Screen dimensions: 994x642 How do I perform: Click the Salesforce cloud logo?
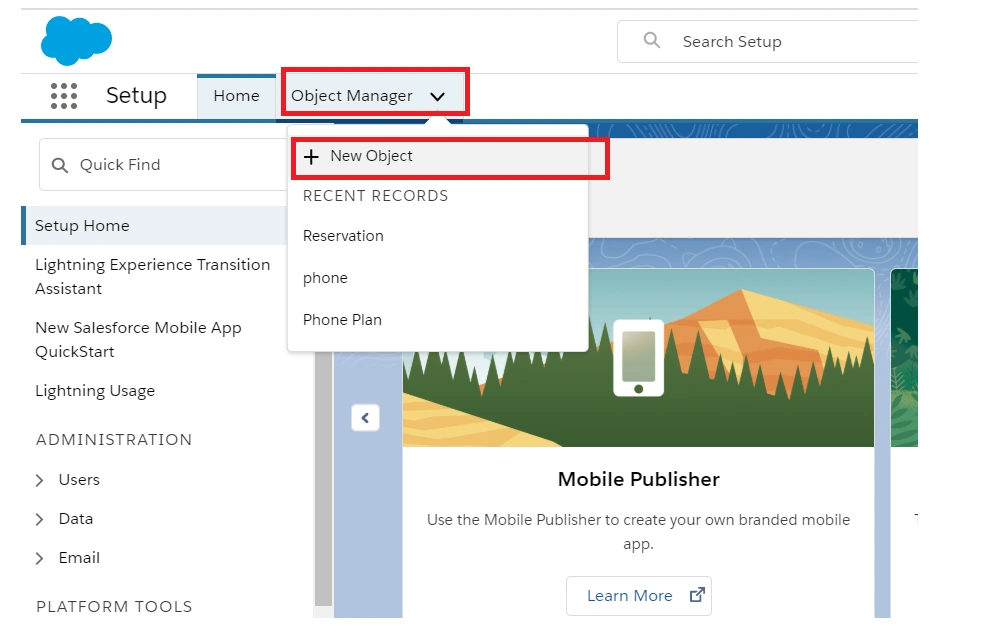(76, 41)
